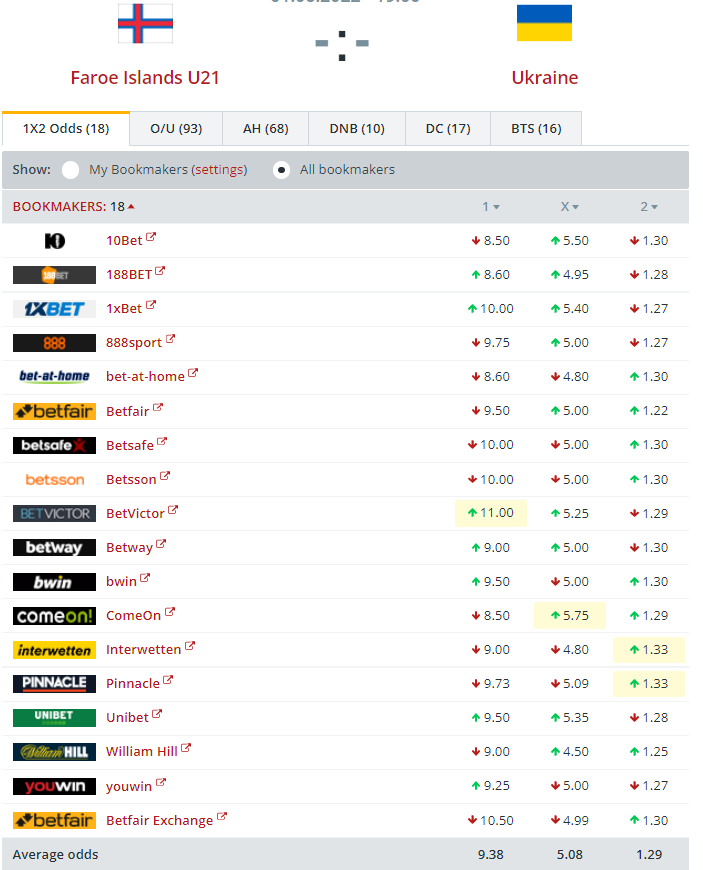Open the Betsson bookmaker link
Viewport: 703px width, 870px height.
point(131,479)
